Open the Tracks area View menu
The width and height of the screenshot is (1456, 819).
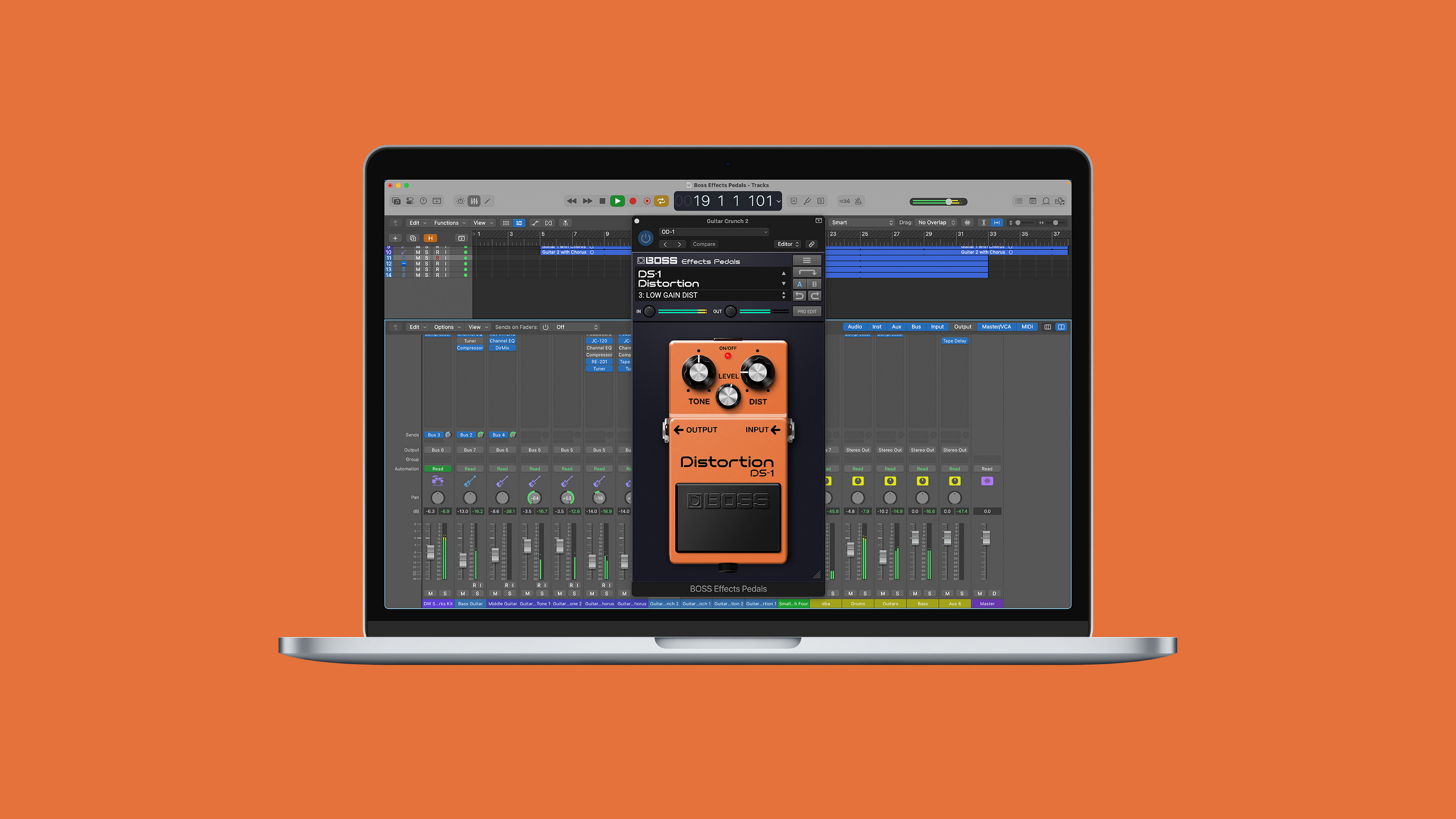[x=483, y=222]
